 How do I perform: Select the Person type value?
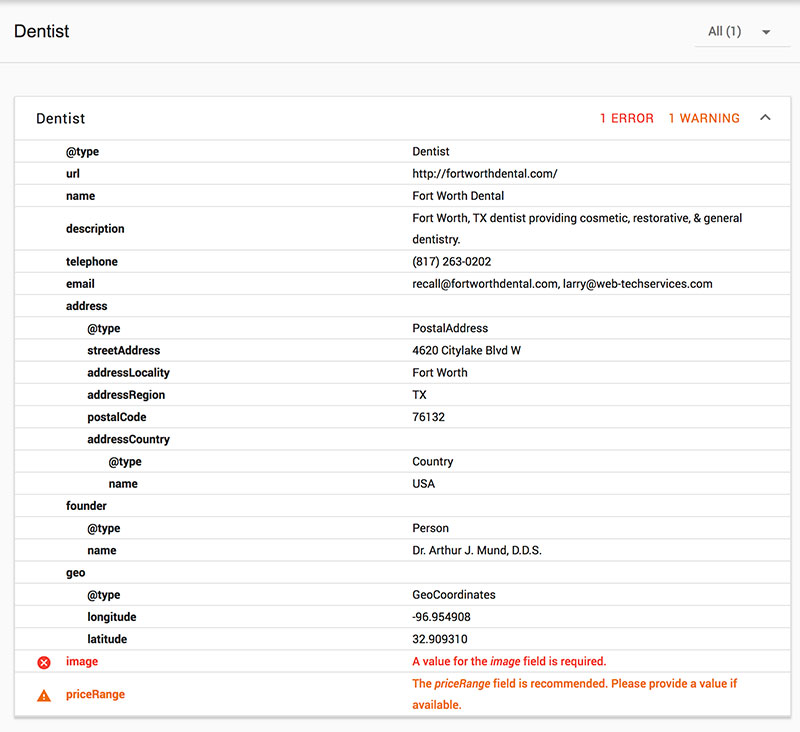click(431, 528)
